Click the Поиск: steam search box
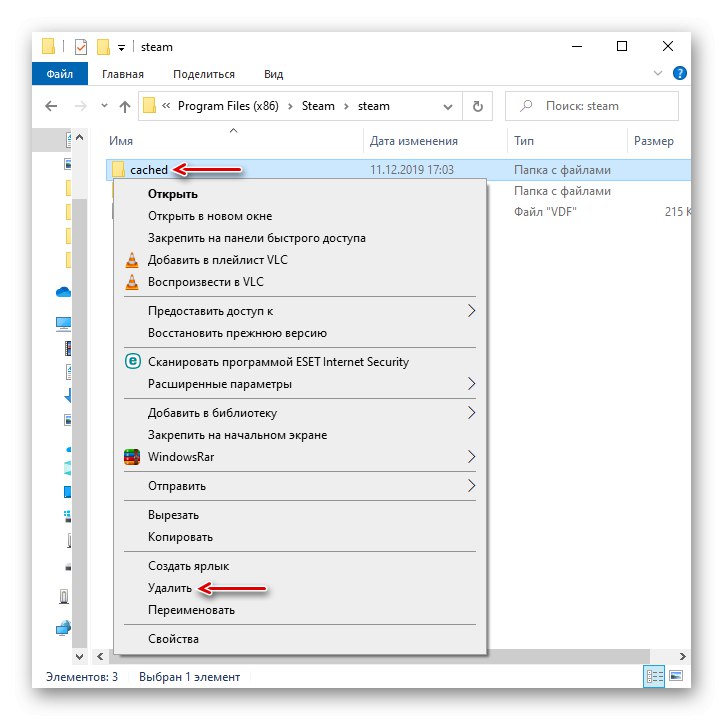723x720 pixels. (592, 106)
